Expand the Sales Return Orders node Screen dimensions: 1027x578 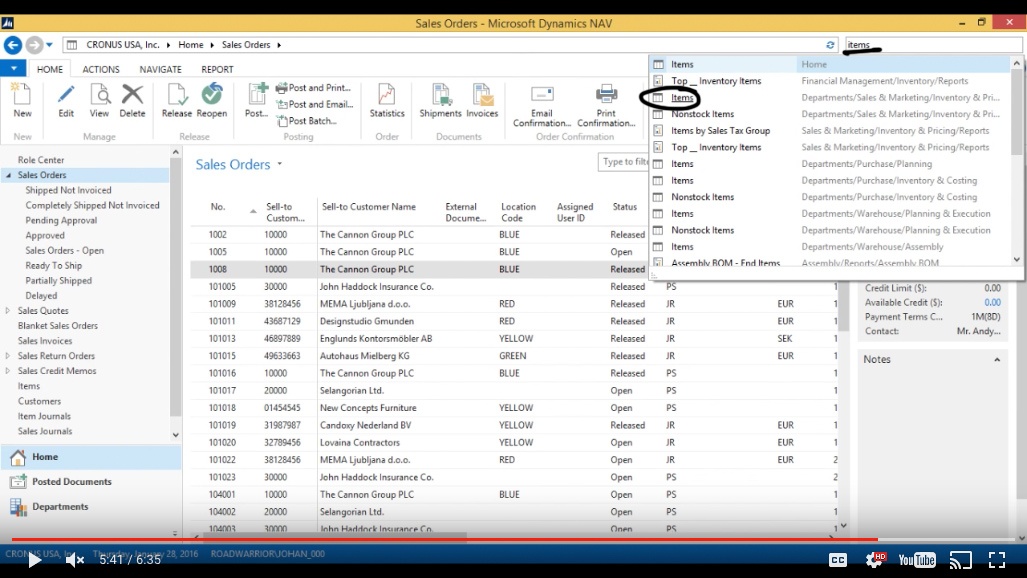[8, 356]
